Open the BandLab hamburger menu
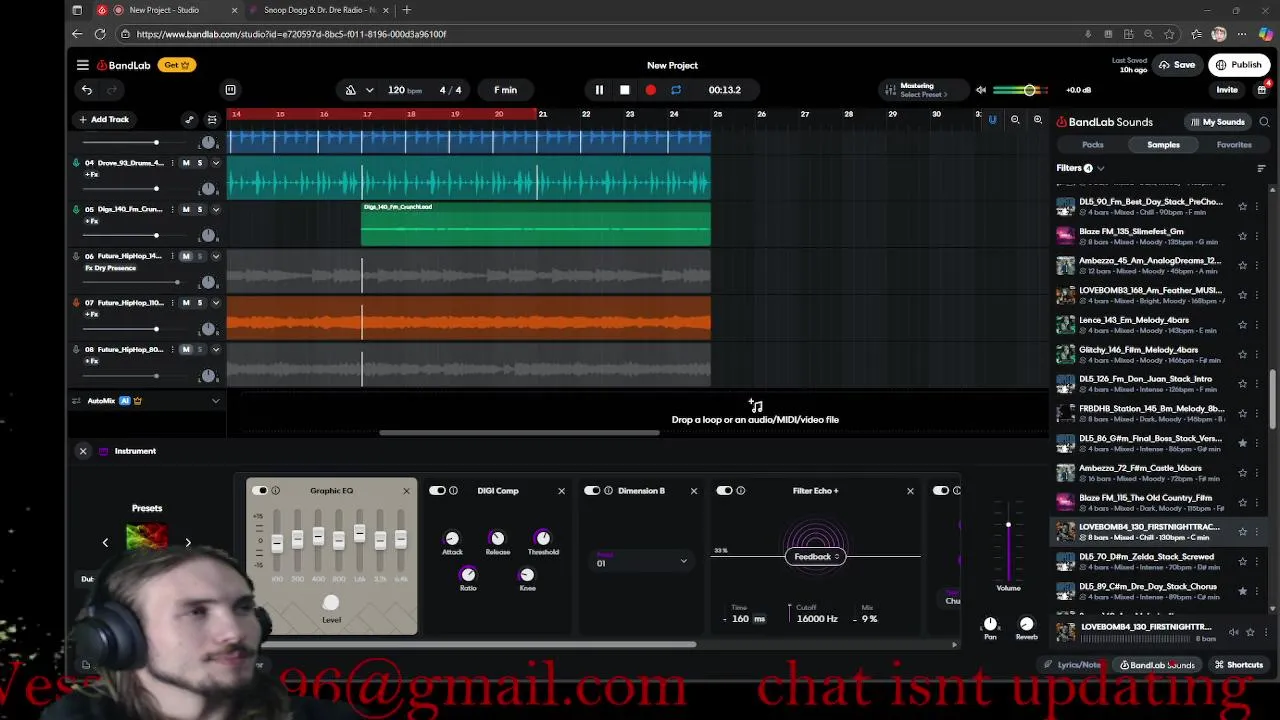Screen dimensions: 1280x720 tap(83, 65)
